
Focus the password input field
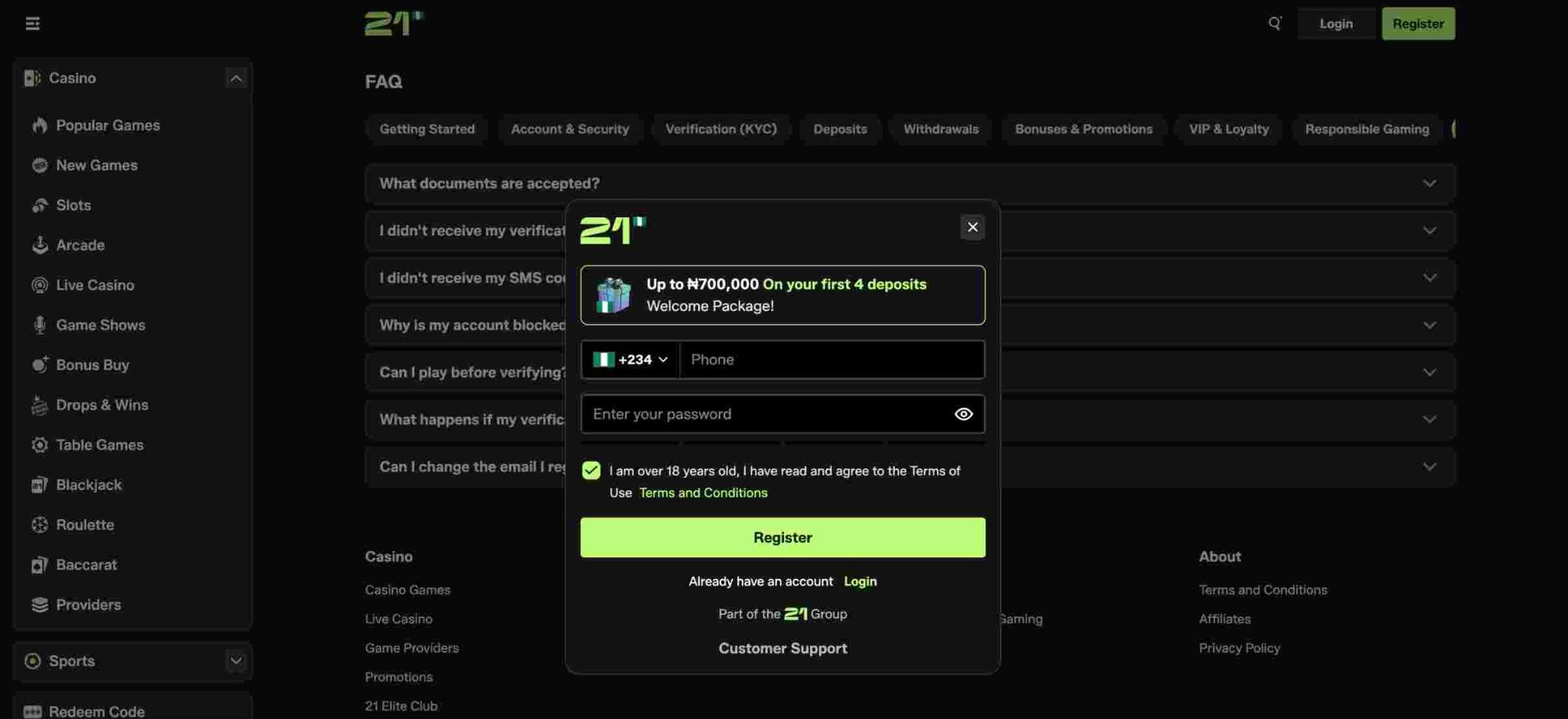click(782, 414)
